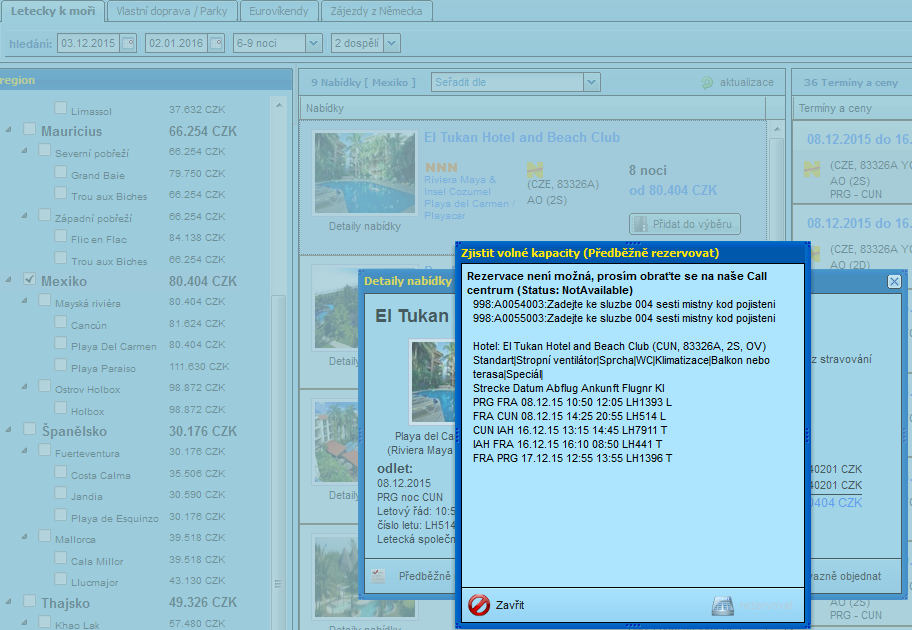Check the Thajsko checkbox

click(x=29, y=601)
